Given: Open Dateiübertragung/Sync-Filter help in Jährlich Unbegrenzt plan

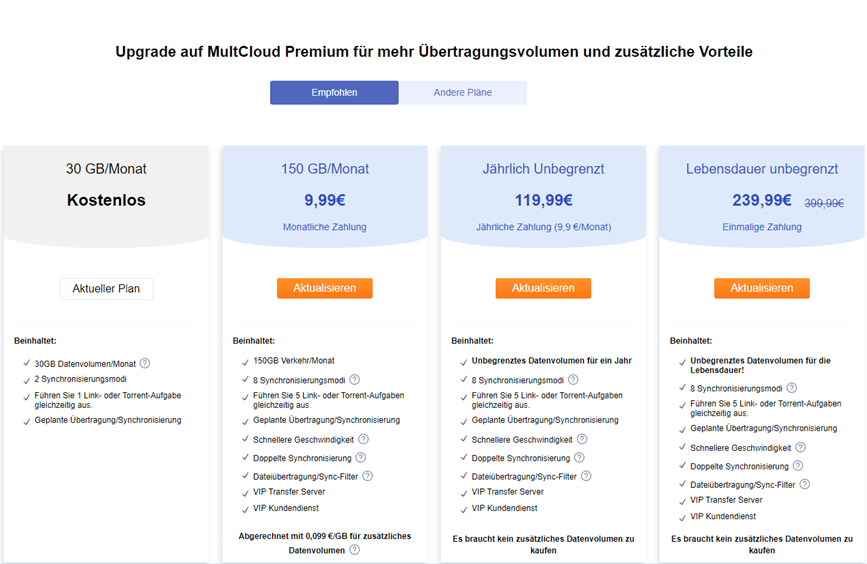Looking at the screenshot, I should (x=586, y=476).
